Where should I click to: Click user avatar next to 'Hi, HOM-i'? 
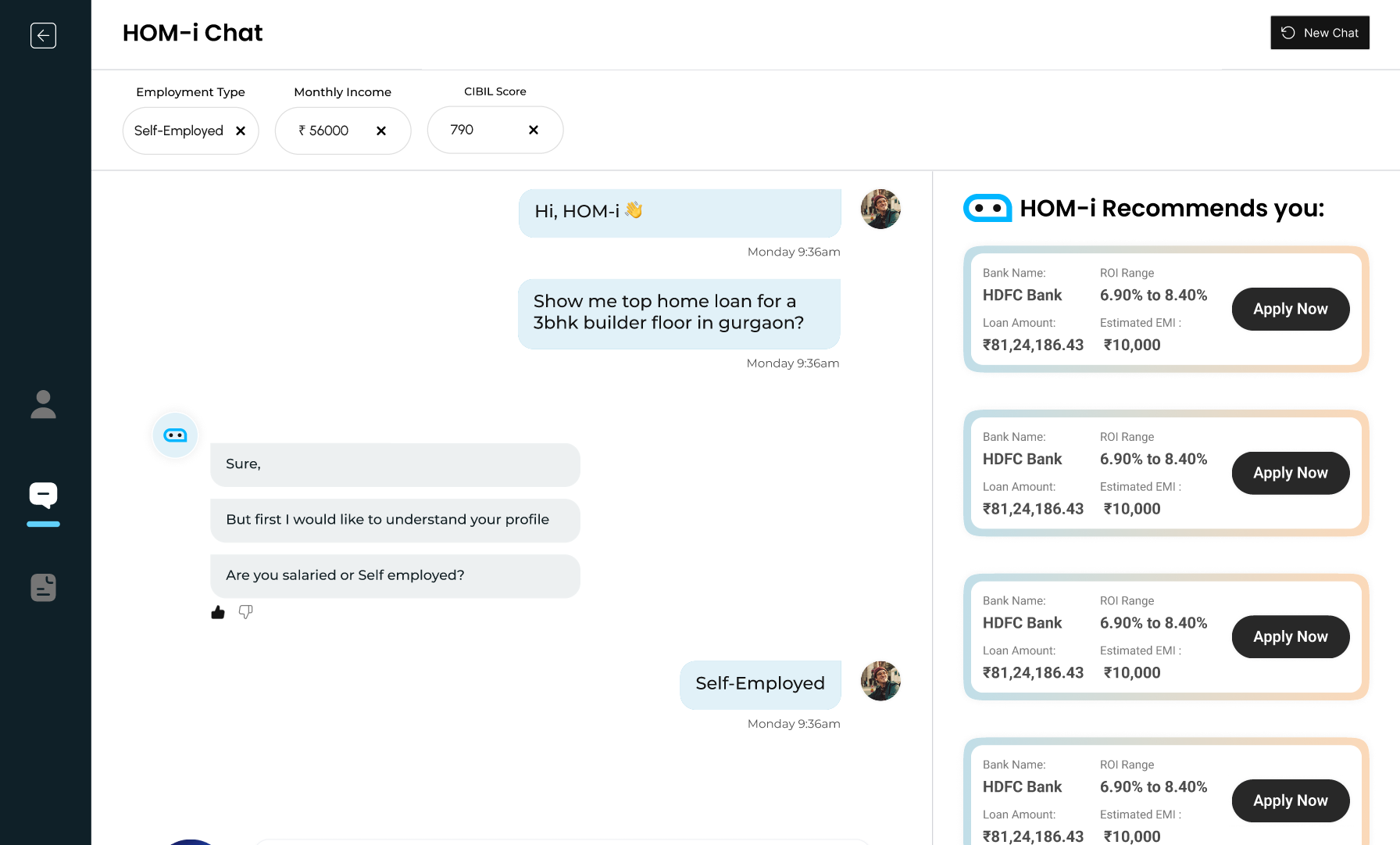point(880,209)
